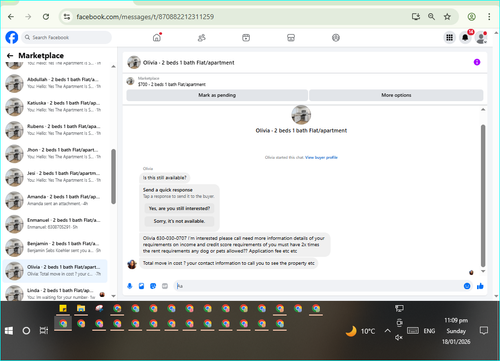Screen dimensions: 500x361
Task: Open the Enmanuel 2 beds conversation
Action: pyautogui.click(x=55, y=224)
